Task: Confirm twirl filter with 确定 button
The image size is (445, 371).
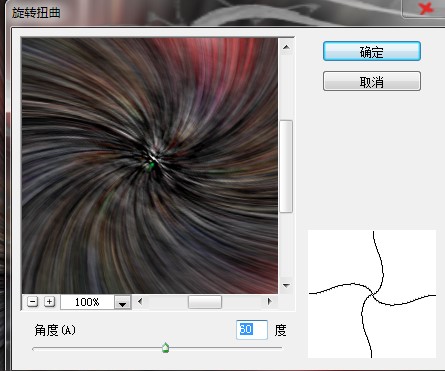Action: tap(372, 51)
